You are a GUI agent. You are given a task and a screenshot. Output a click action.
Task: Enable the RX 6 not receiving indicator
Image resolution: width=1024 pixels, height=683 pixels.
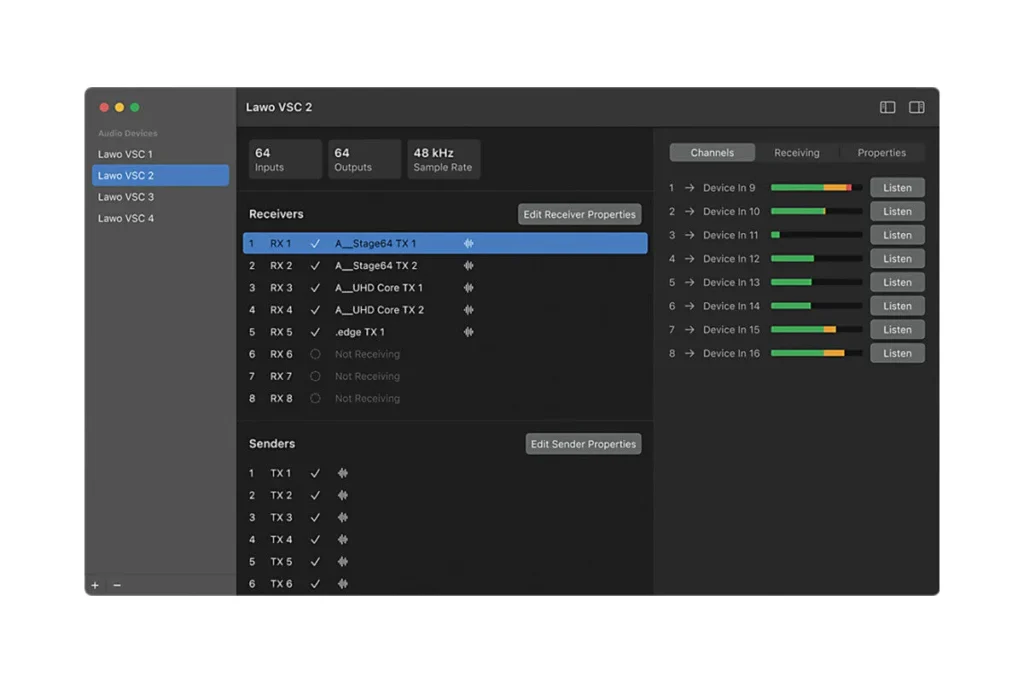pyautogui.click(x=315, y=354)
